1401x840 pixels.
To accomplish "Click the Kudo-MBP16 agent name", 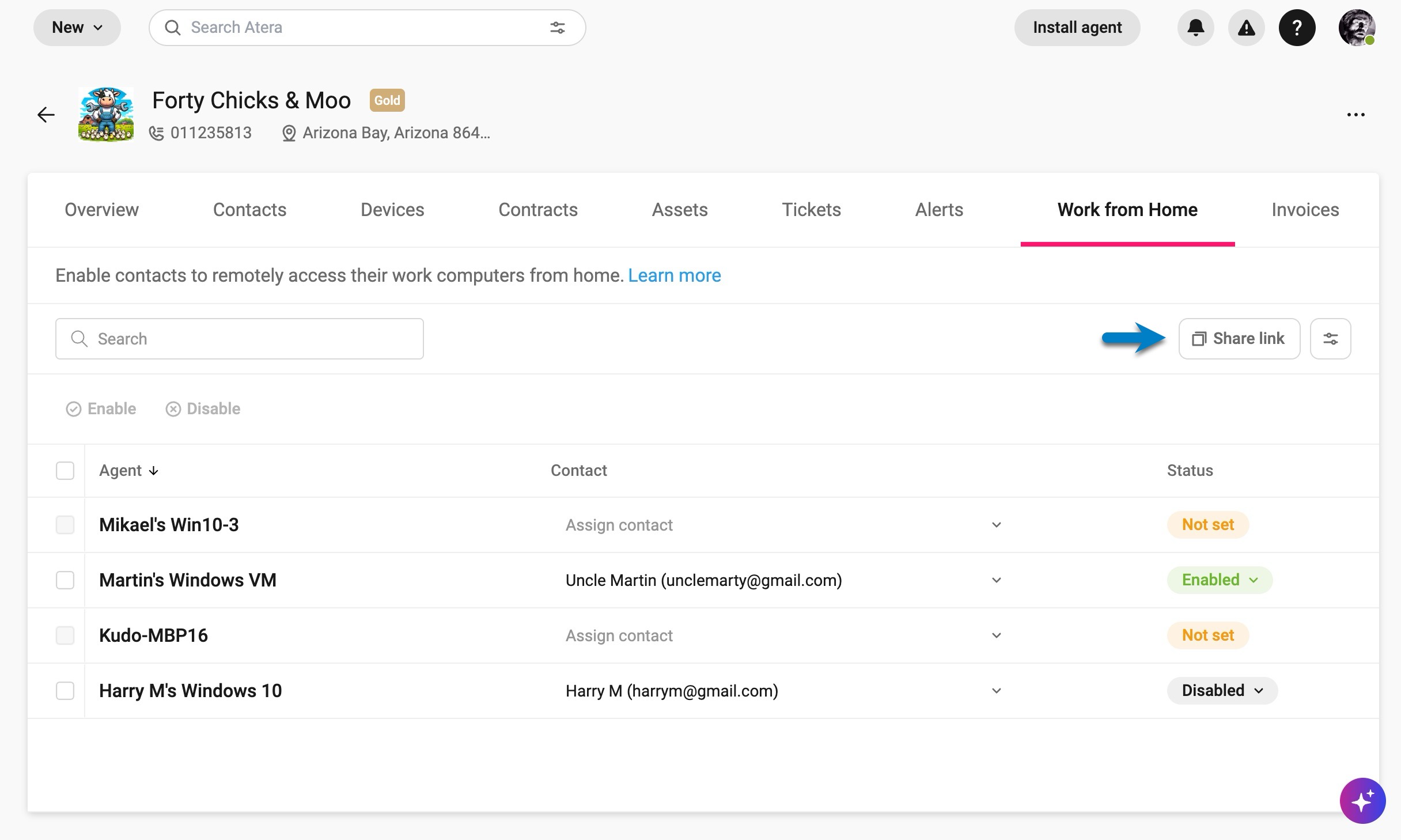I will [x=153, y=635].
